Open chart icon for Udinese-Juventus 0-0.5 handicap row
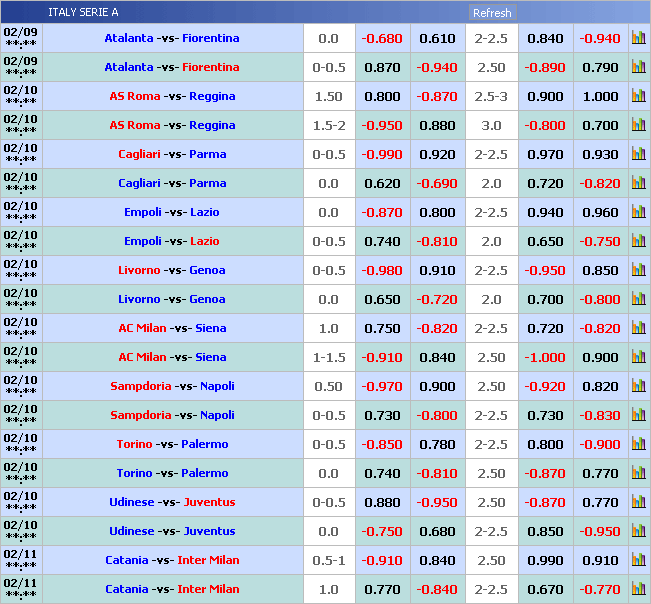 click(638, 503)
